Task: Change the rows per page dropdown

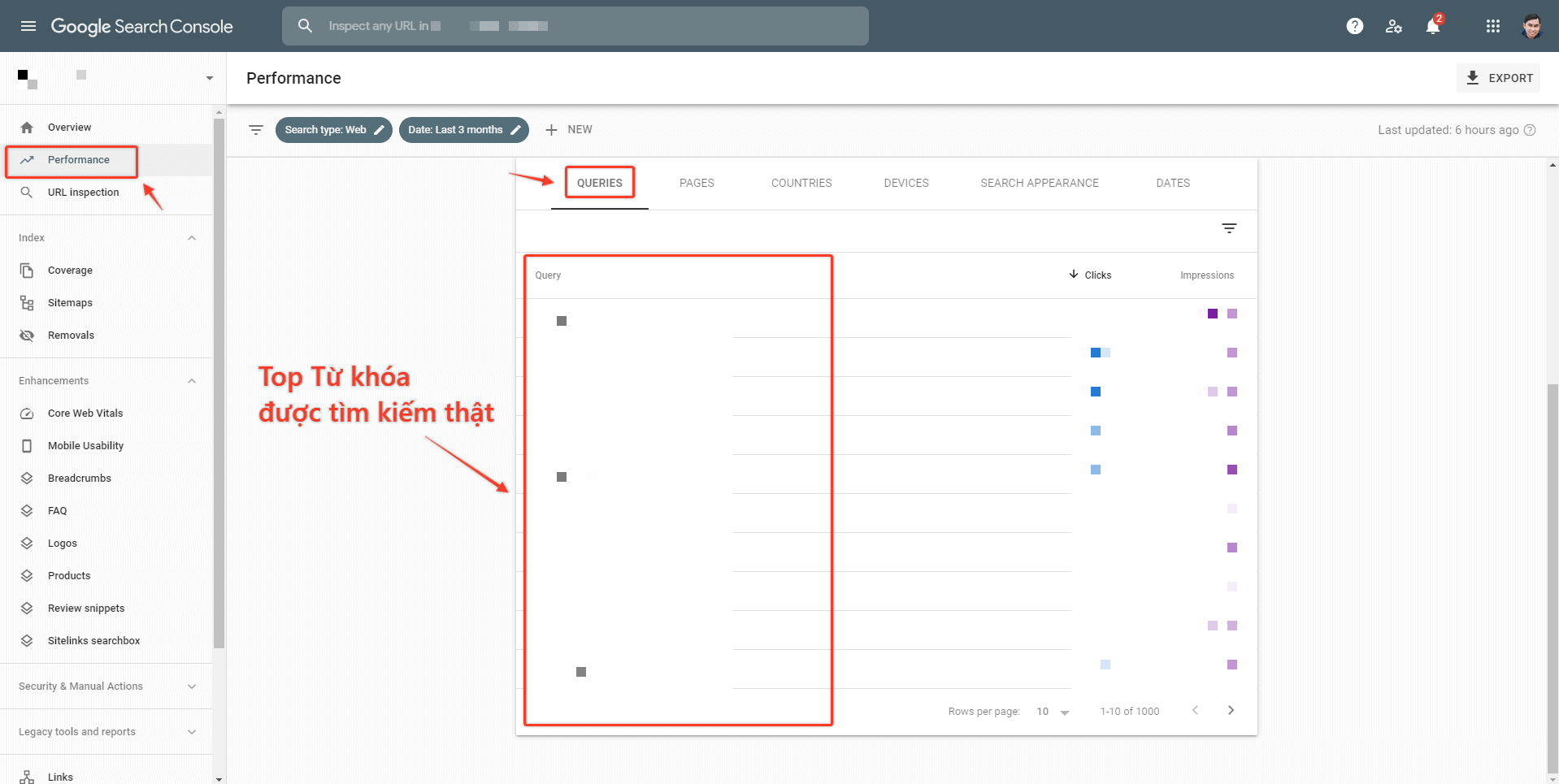Action: pyautogui.click(x=1053, y=712)
